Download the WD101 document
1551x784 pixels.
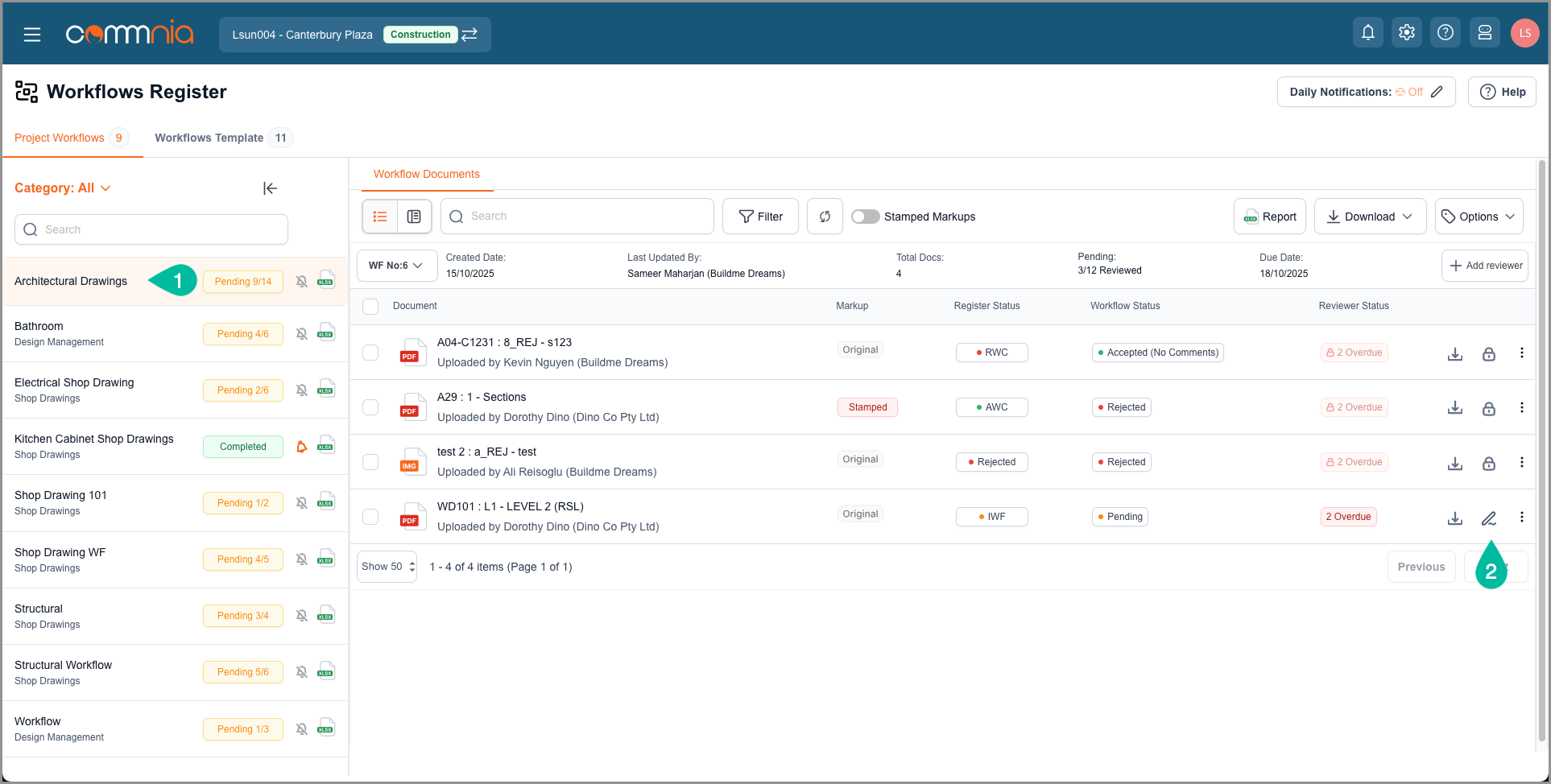click(x=1454, y=518)
